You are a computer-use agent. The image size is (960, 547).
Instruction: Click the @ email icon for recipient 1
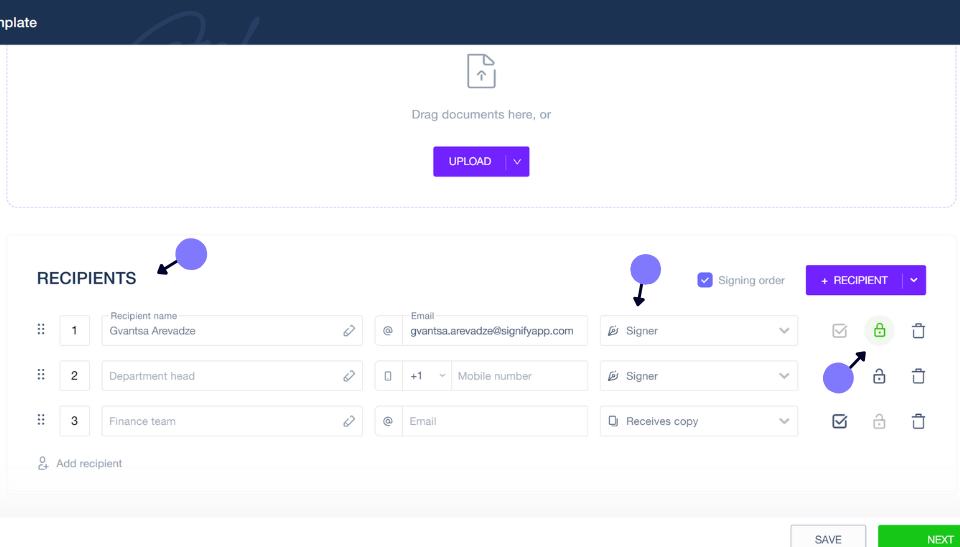pos(388,331)
